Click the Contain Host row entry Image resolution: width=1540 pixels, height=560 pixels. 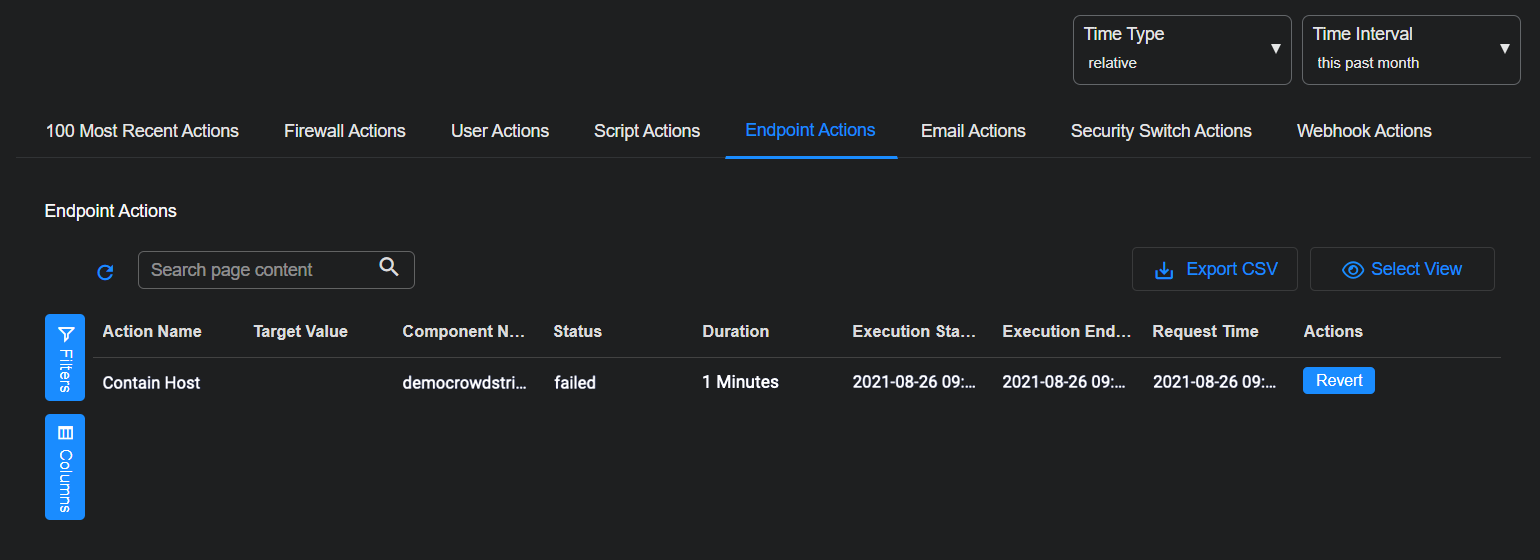(152, 382)
